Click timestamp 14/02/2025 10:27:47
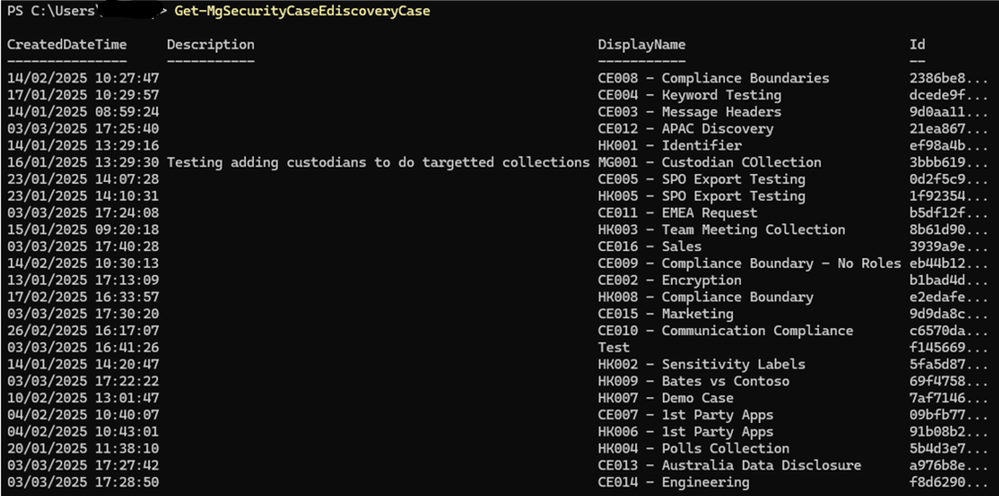The image size is (999, 496). click(x=82, y=78)
